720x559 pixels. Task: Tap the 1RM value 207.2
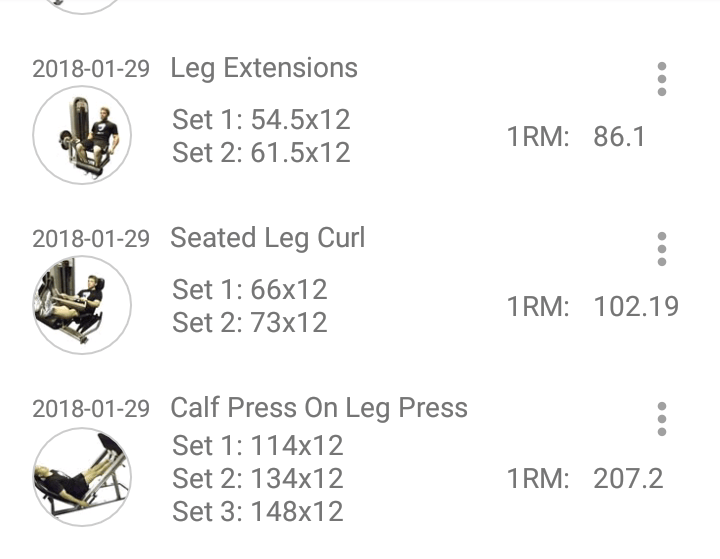pos(628,478)
